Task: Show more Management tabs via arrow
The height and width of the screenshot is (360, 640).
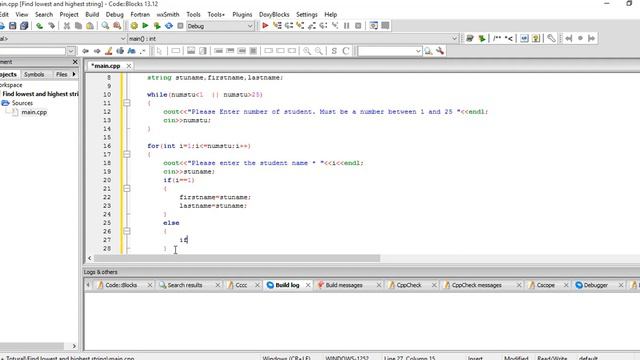Action: [x=74, y=74]
